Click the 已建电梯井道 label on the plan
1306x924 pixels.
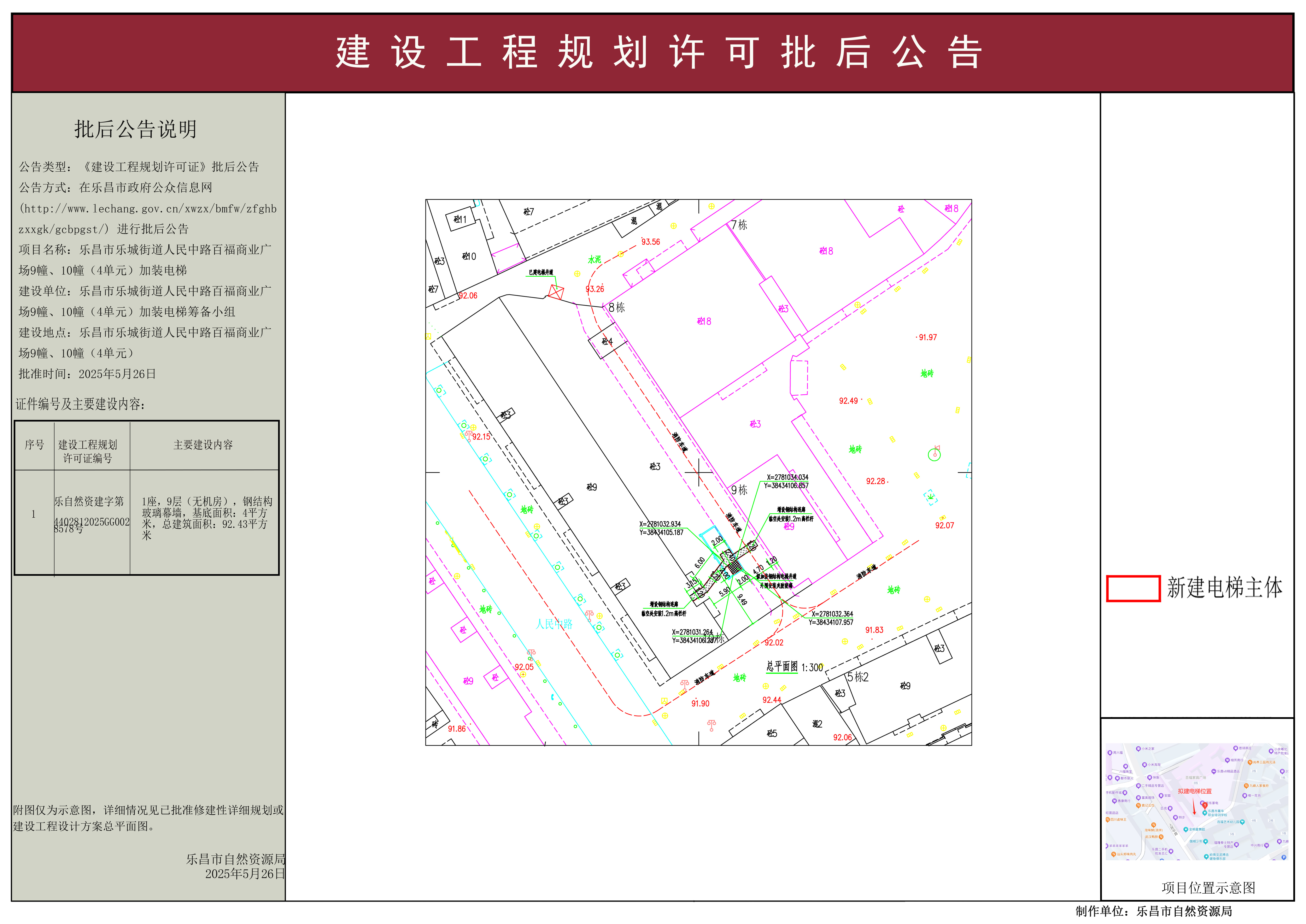coord(541,272)
